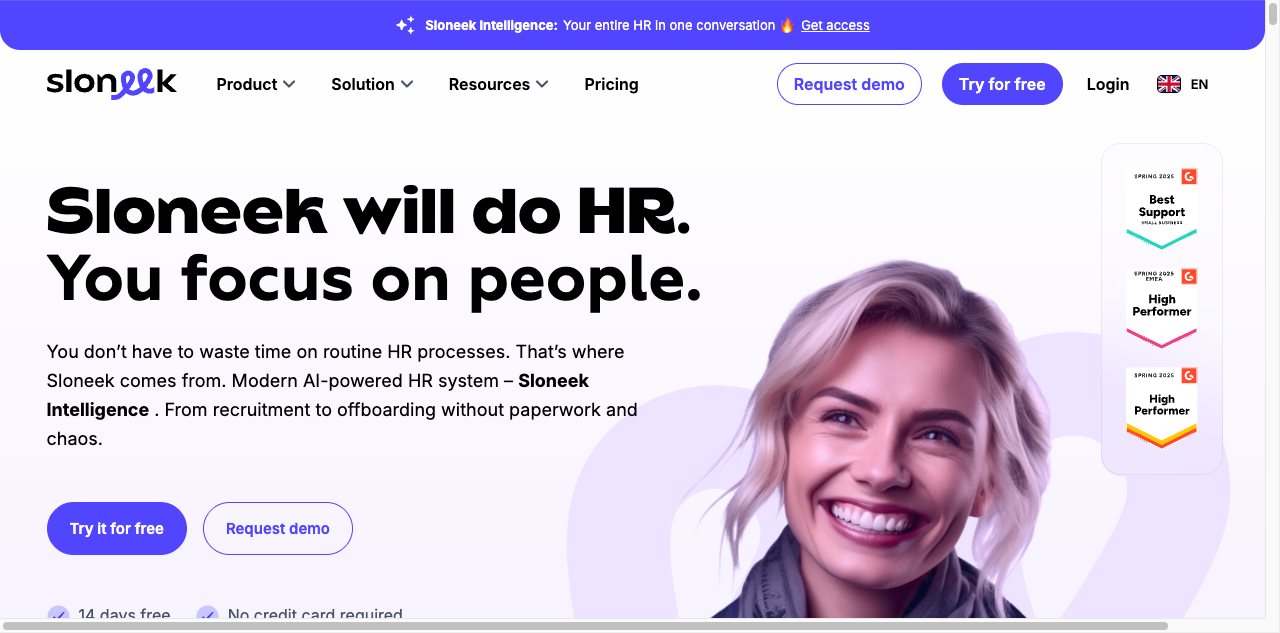The image size is (1280, 633).
Task: Click the sparkle icon in top banner
Action: point(405,26)
